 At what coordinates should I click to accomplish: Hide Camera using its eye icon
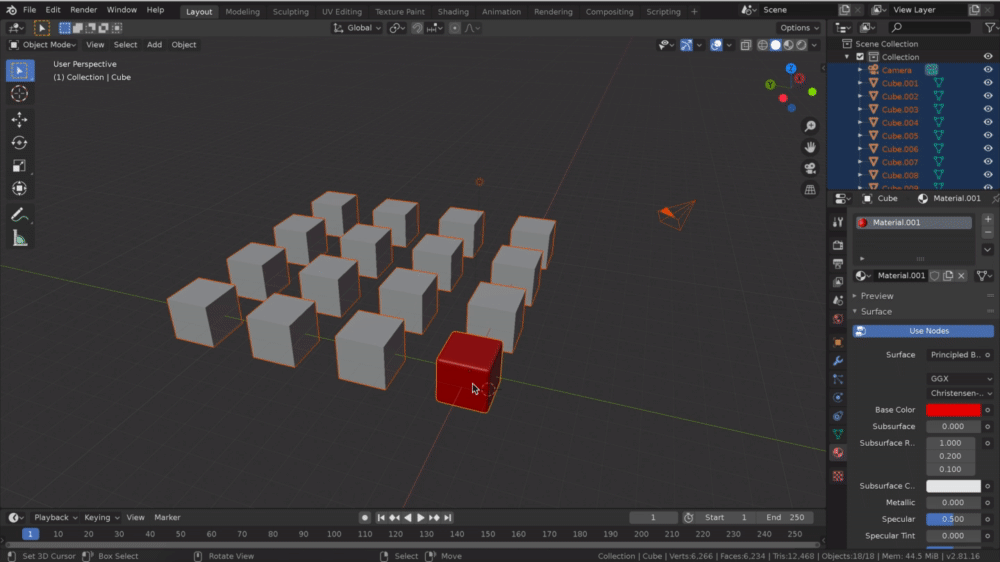(x=987, y=70)
